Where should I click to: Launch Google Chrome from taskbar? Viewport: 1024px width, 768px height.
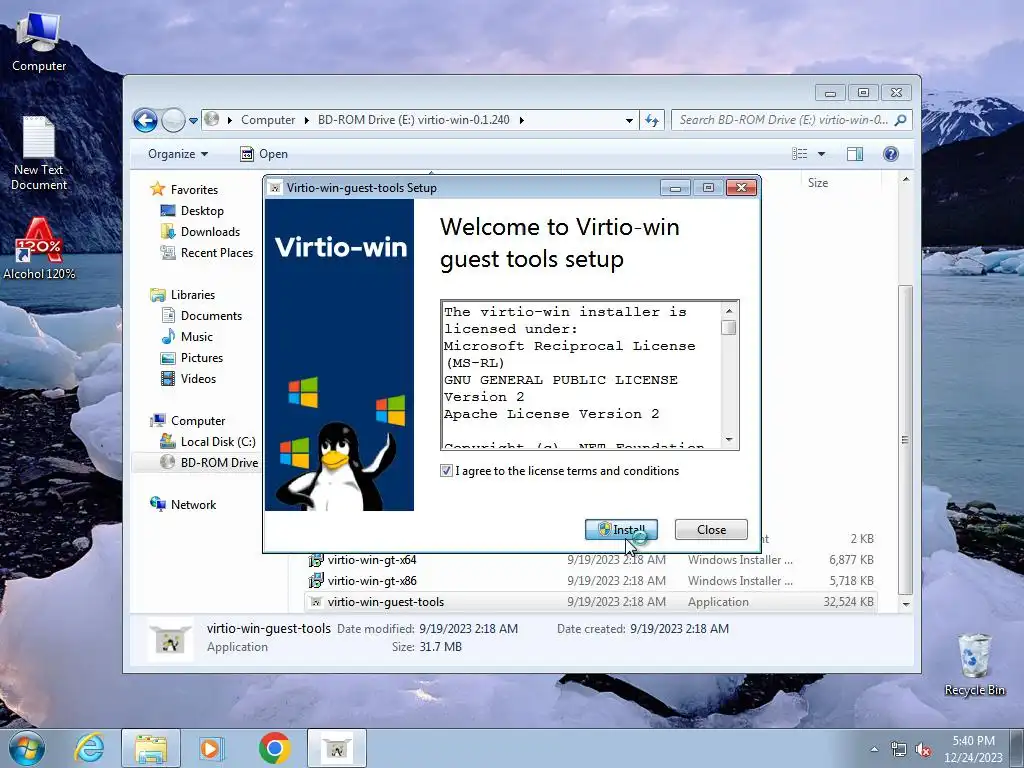[274, 748]
